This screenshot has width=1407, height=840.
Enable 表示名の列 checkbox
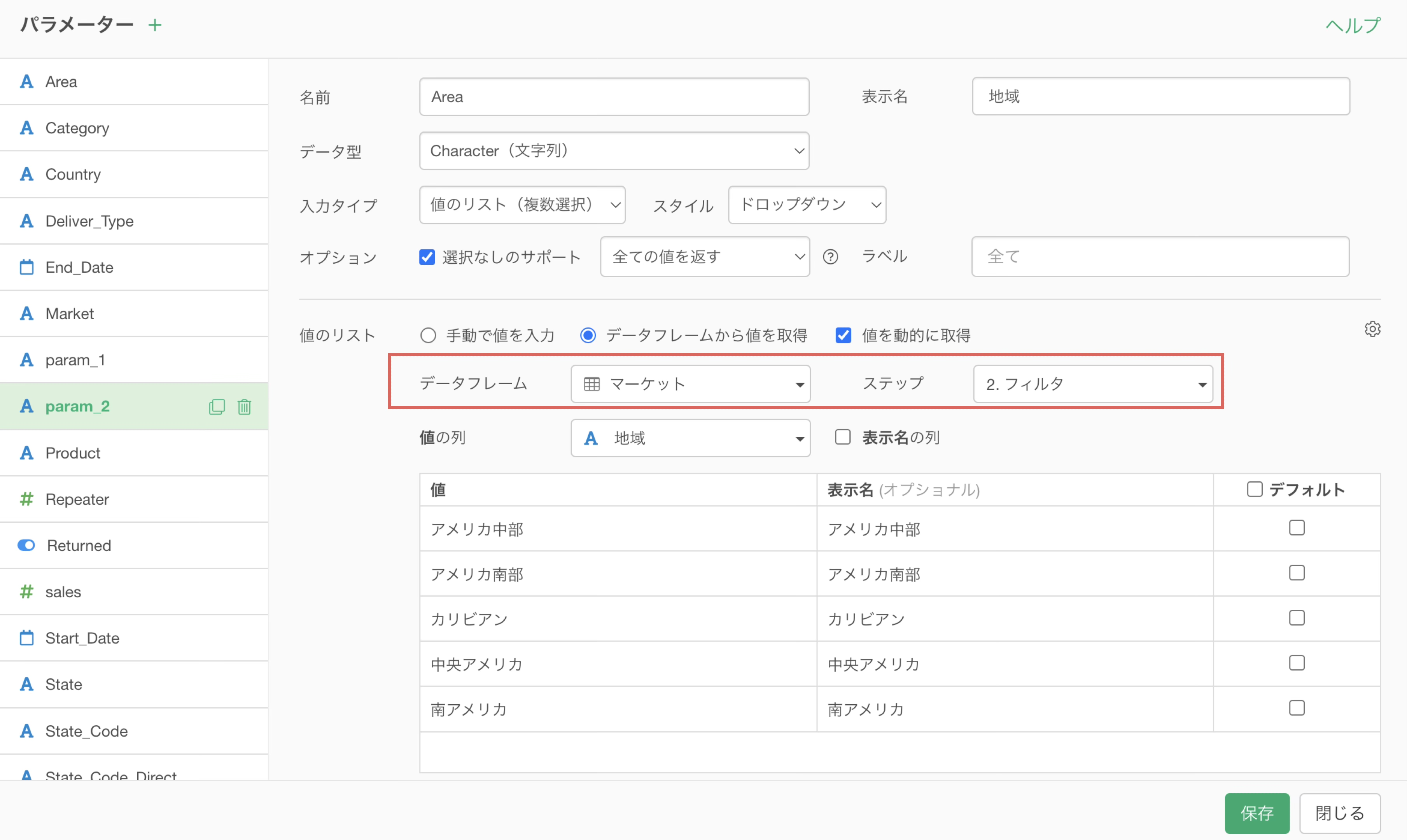click(x=842, y=437)
